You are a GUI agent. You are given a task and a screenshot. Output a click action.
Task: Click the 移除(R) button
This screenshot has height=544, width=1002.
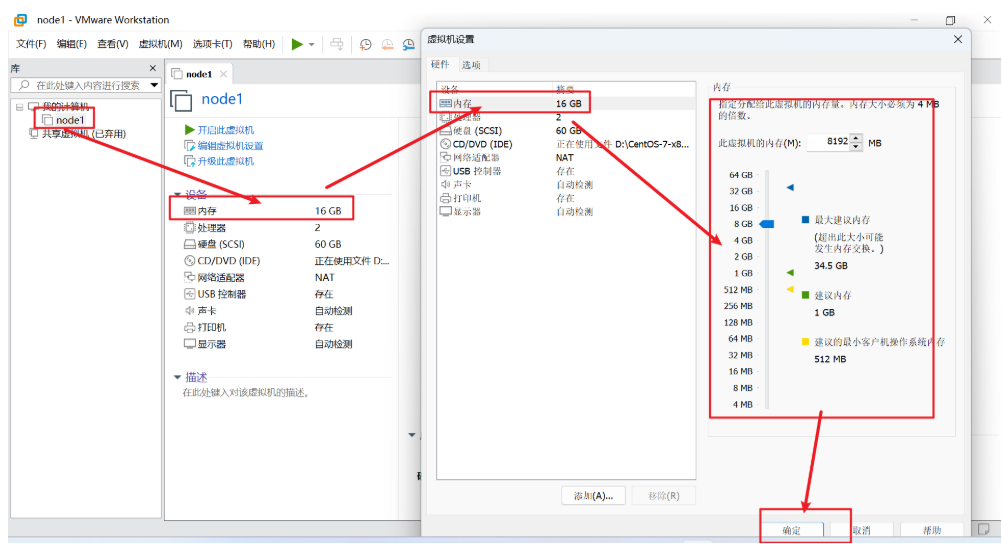[x=663, y=495]
